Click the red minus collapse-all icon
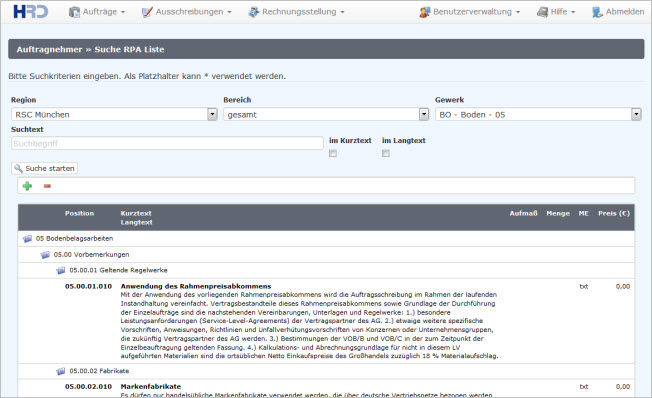The height and width of the screenshot is (398, 652). pyautogui.click(x=47, y=186)
